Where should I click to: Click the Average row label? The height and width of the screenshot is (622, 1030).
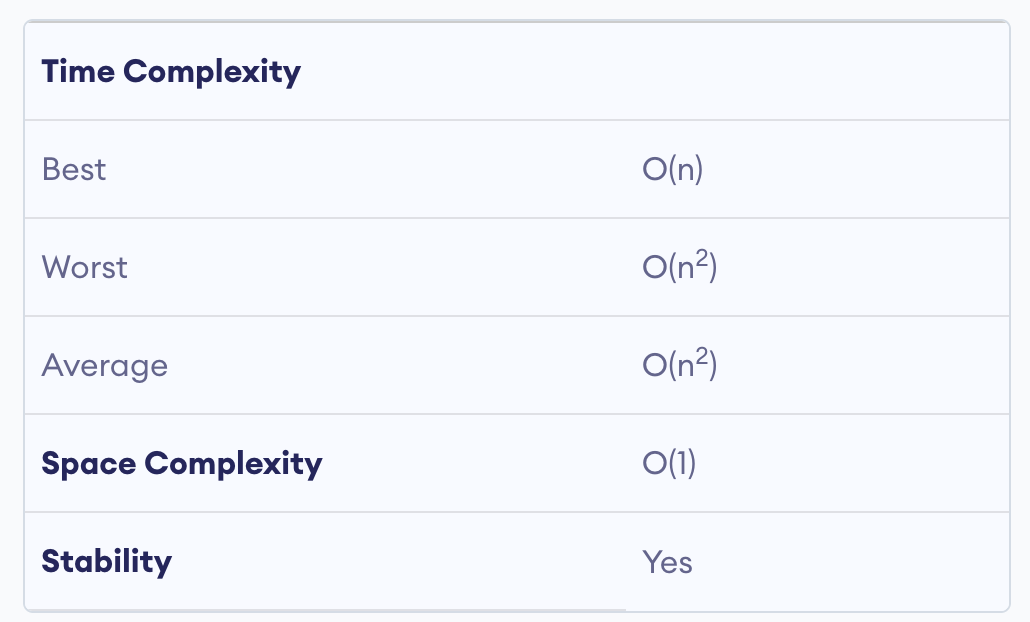tap(105, 365)
